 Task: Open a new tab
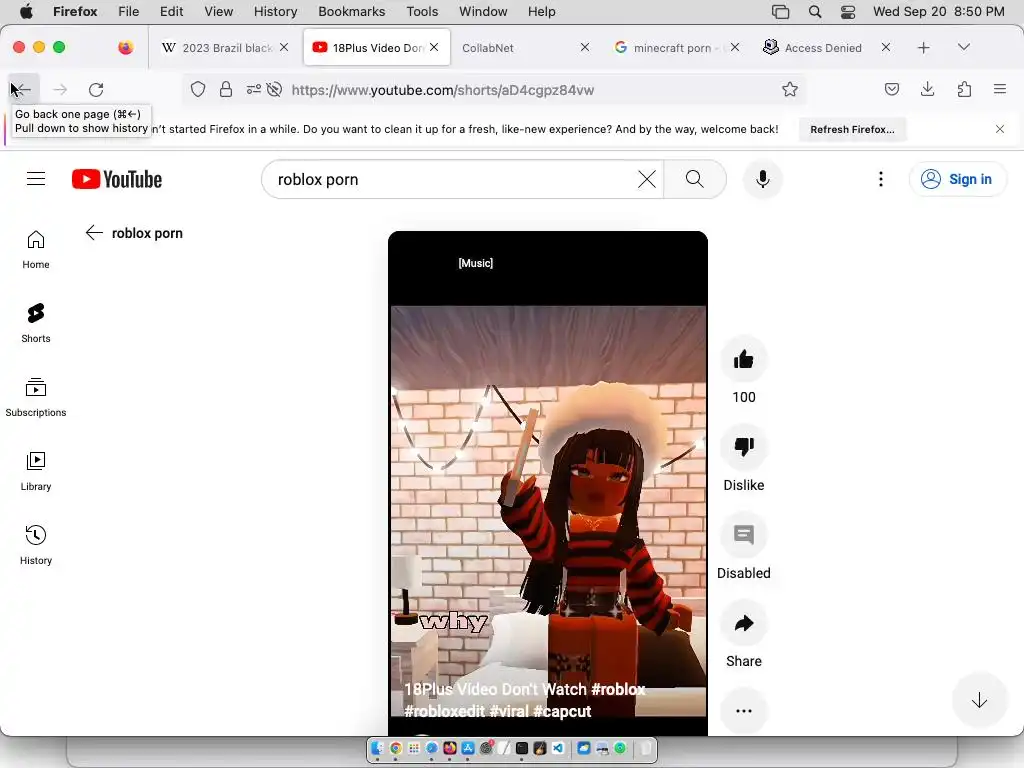click(923, 48)
